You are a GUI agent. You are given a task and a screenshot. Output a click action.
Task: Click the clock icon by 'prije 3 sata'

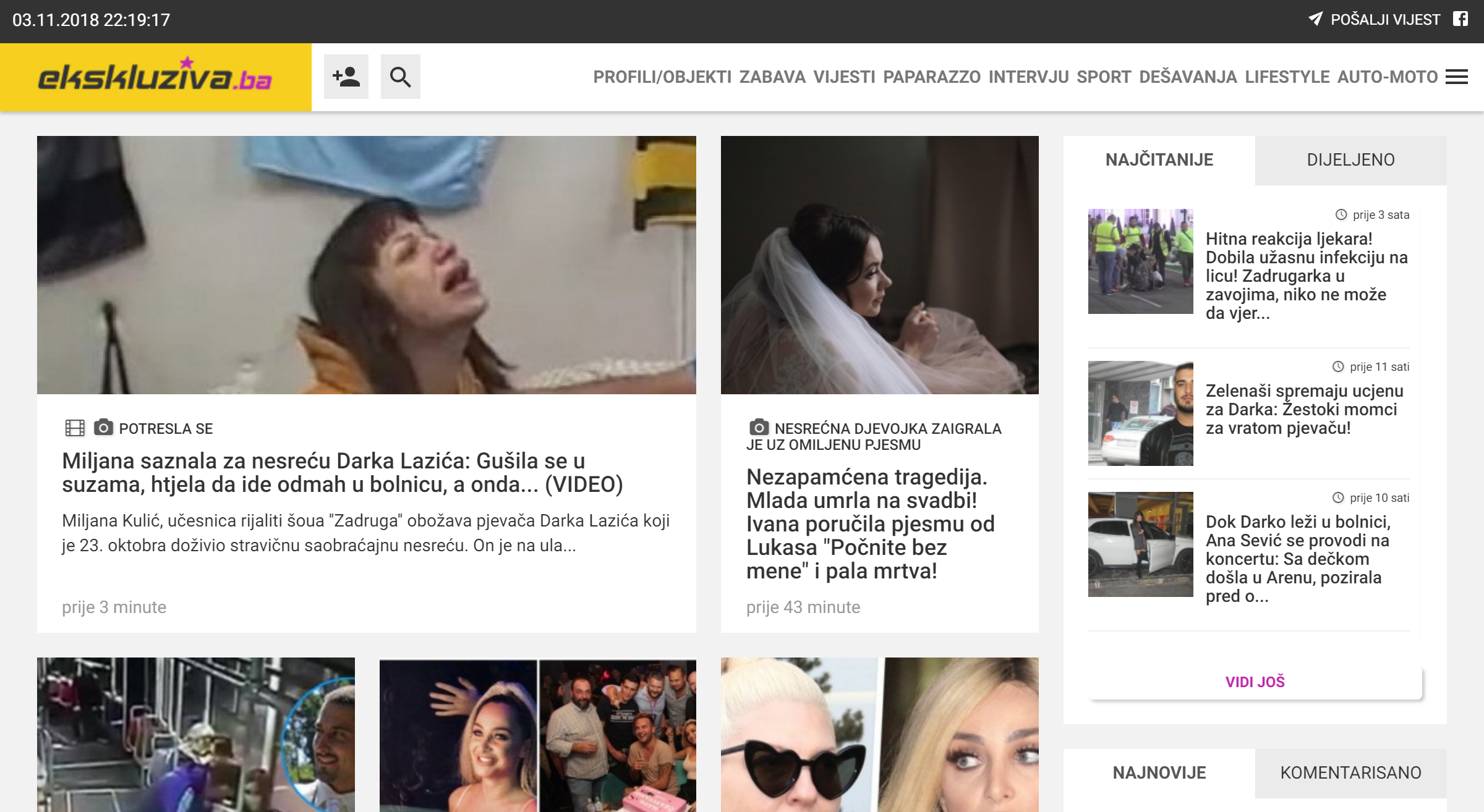click(1341, 214)
